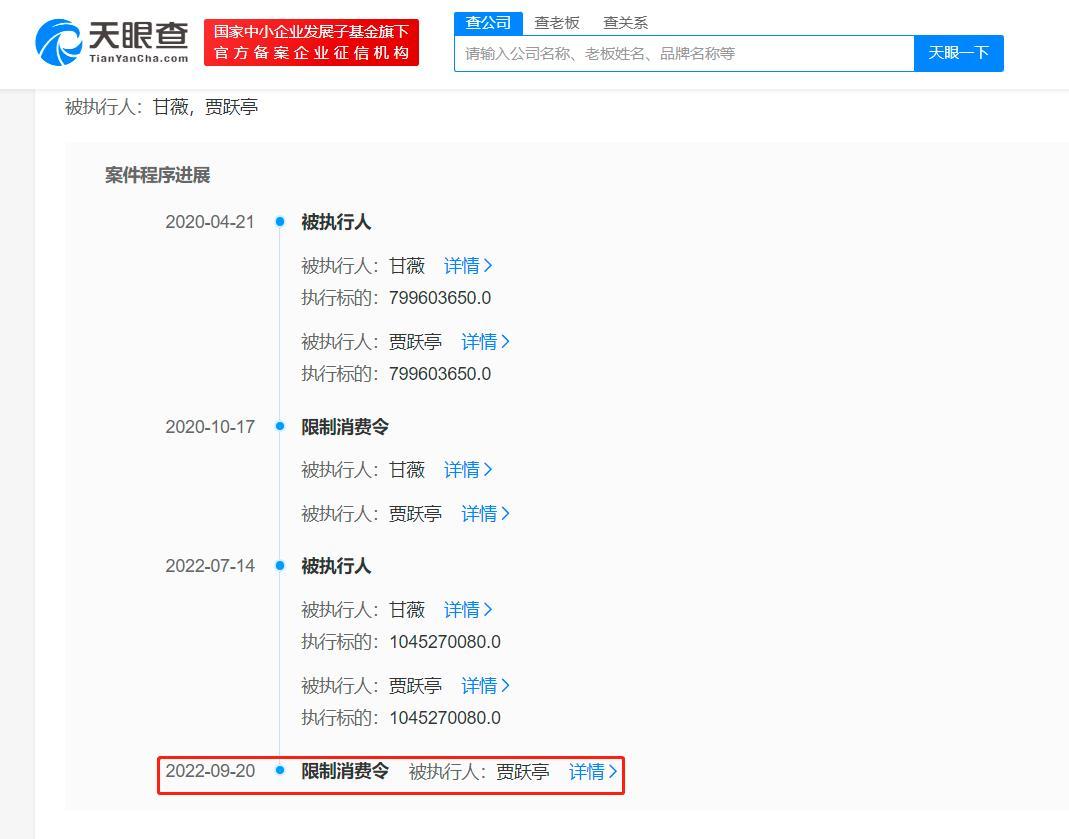Click the 案件程序进展 section heading
Image resolution: width=1069 pixels, height=839 pixels.
157,175
